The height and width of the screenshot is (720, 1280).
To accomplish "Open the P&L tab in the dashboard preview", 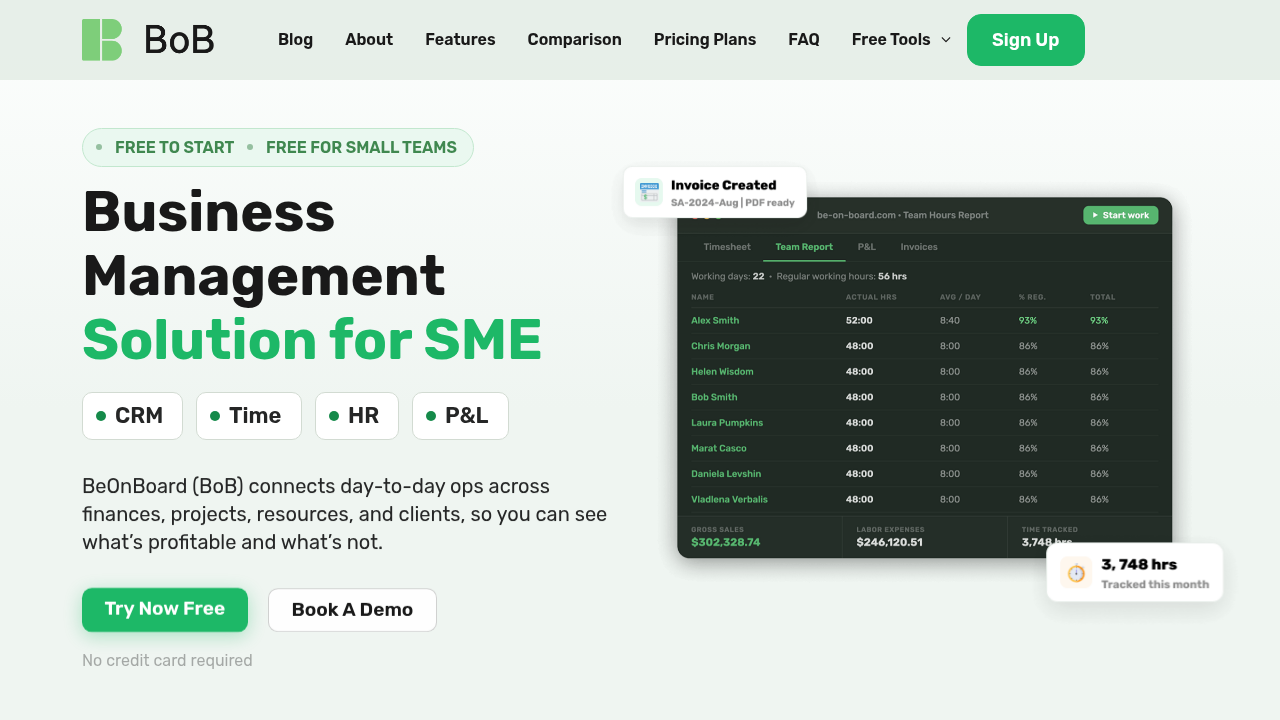I will pos(867,247).
